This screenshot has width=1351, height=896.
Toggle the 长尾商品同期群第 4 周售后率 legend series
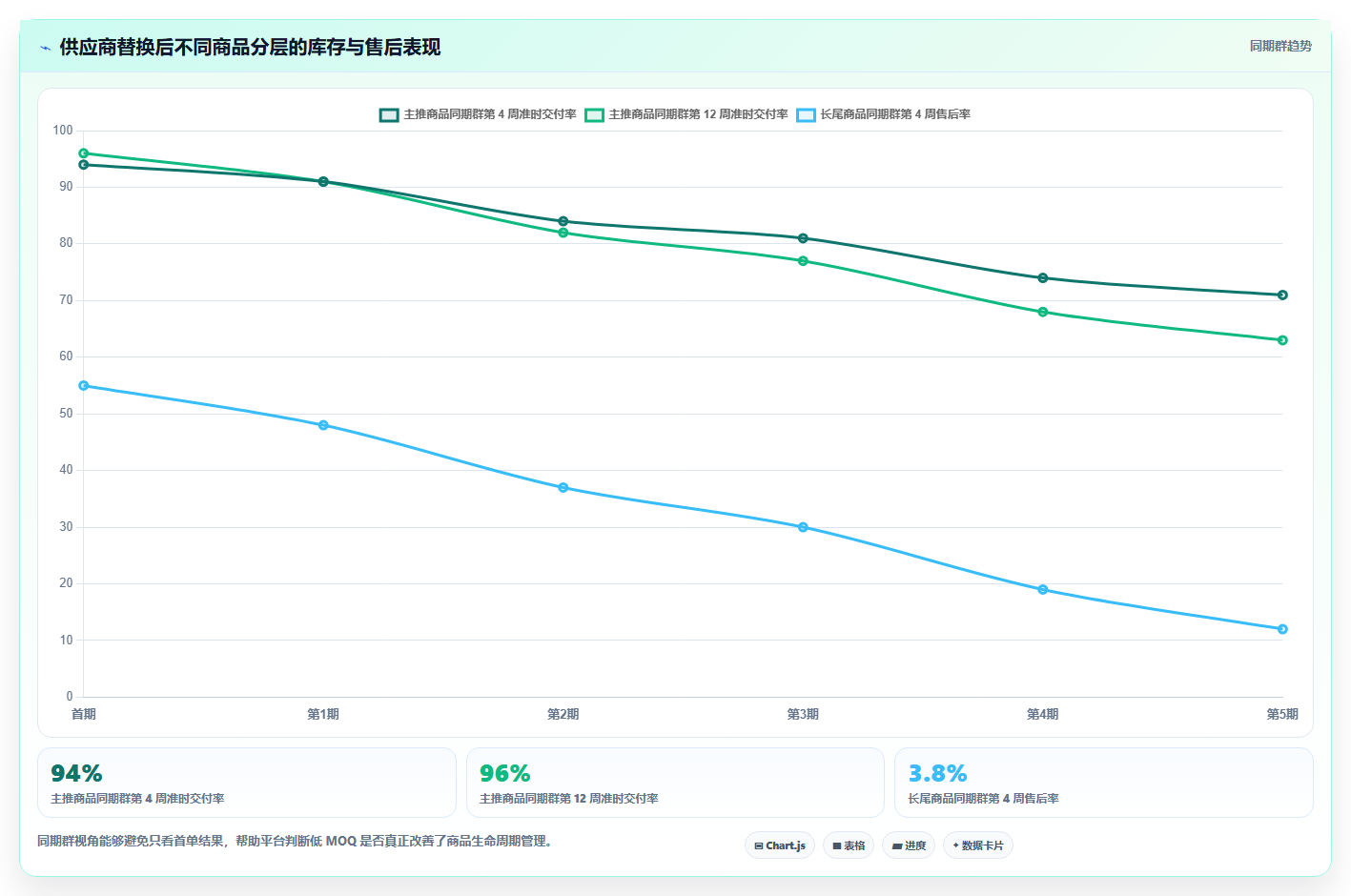pos(884,114)
